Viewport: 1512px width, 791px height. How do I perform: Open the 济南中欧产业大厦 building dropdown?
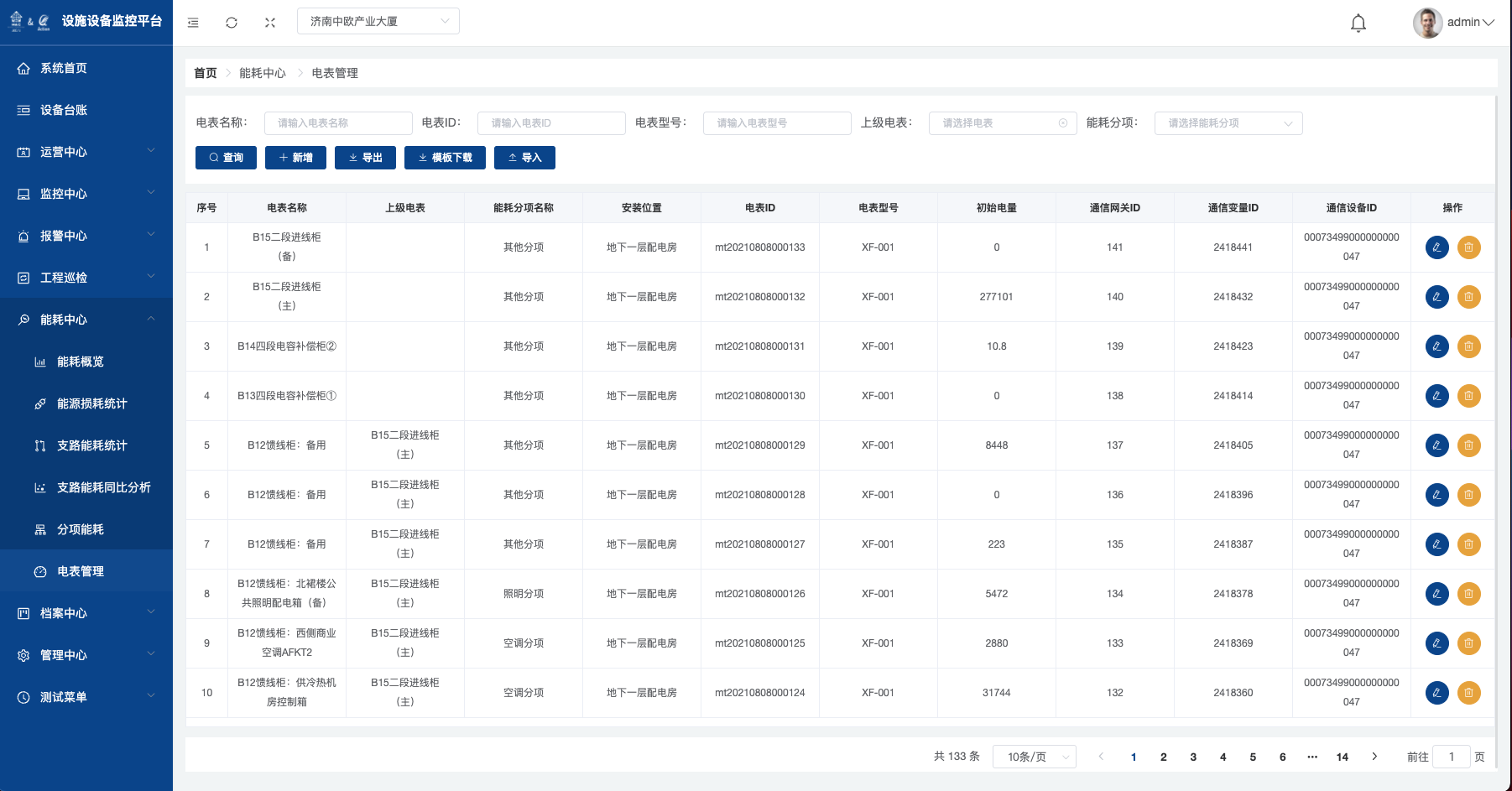pyautogui.click(x=378, y=21)
